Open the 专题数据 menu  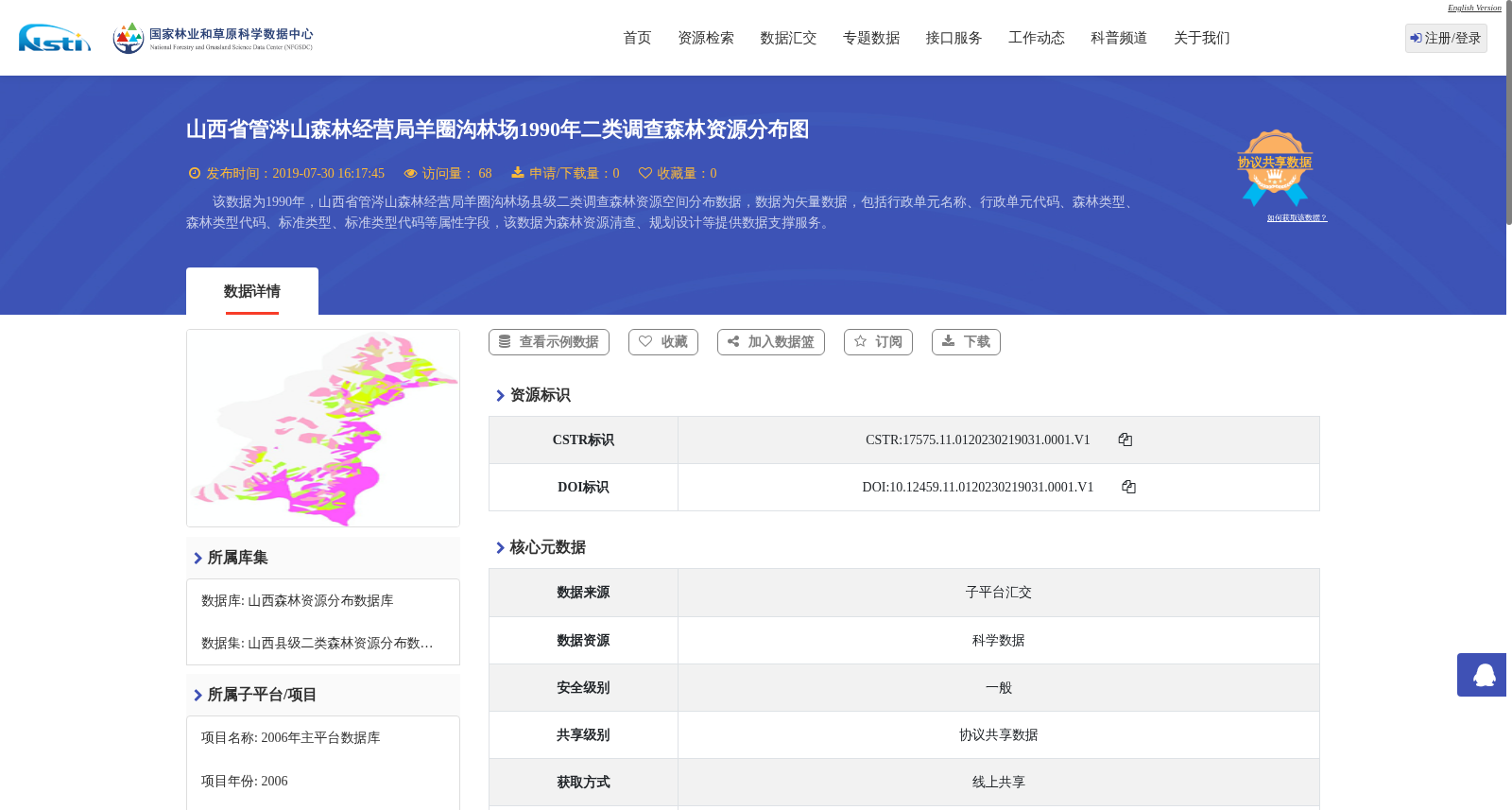[x=871, y=38]
